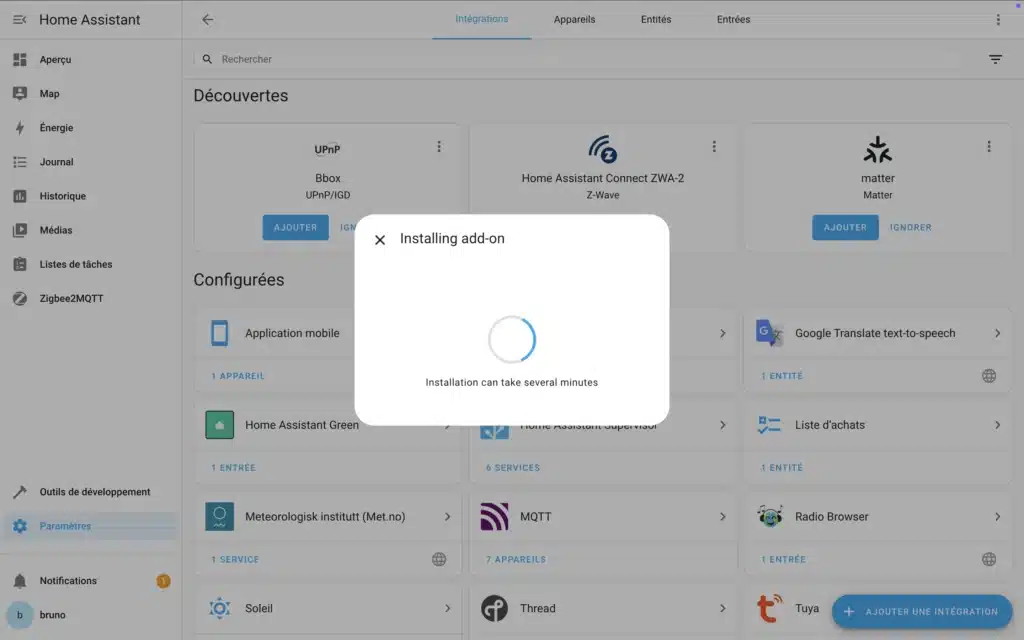Click the globe icon on Radio Browser card
Screen dimensions: 1024x640
(989, 559)
